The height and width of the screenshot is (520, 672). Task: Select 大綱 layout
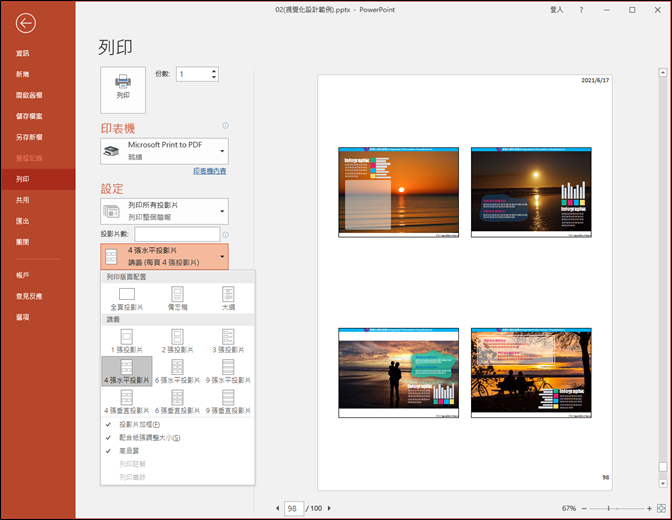pos(228,299)
